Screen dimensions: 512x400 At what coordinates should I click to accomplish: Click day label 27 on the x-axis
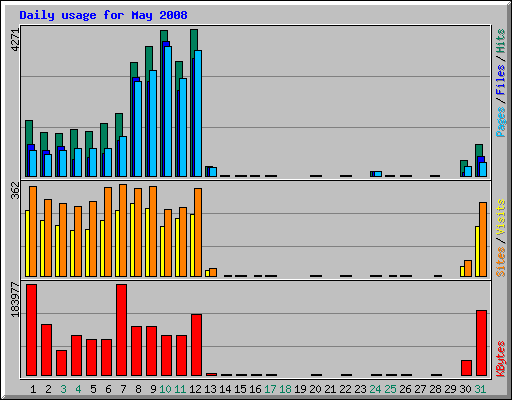coord(420,389)
